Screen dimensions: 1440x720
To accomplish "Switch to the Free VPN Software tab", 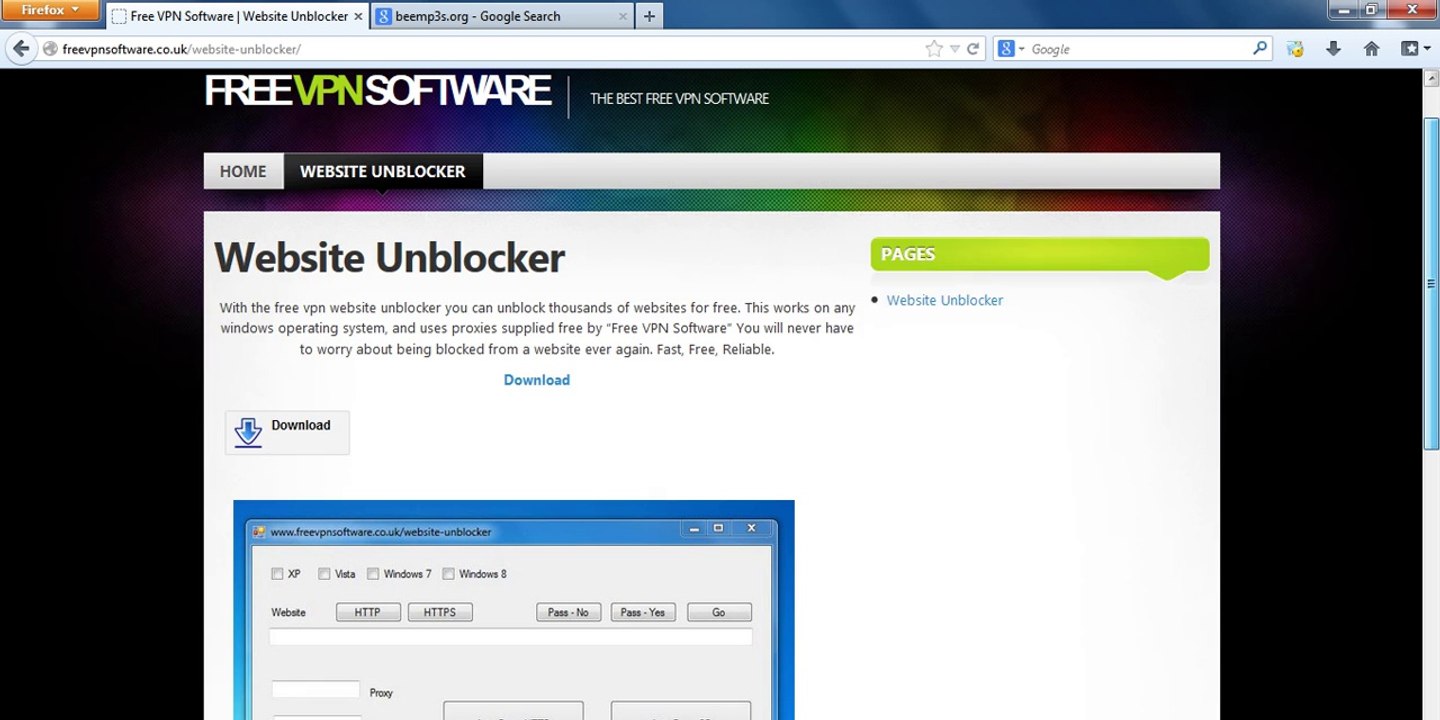I will 238,16.
